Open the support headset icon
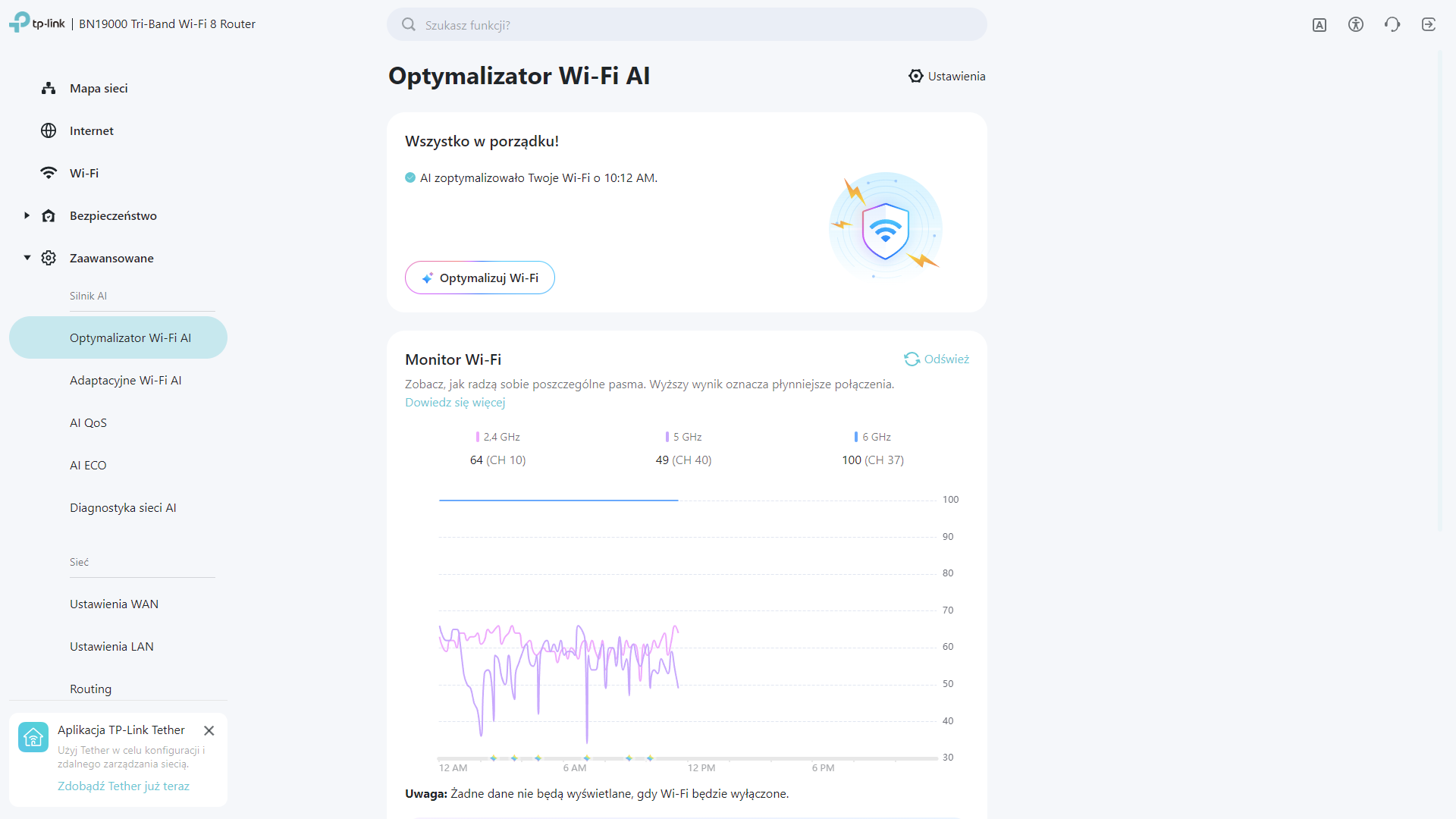 [1392, 24]
